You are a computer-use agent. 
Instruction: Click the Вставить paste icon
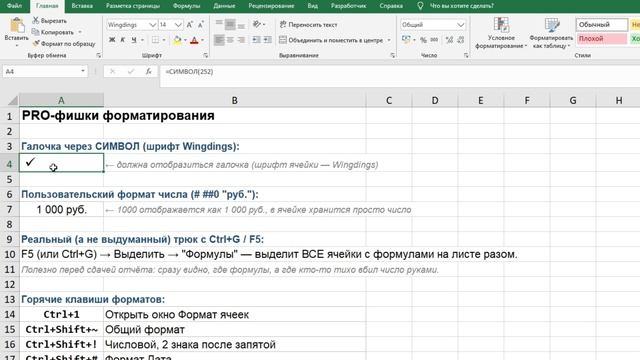(x=17, y=26)
